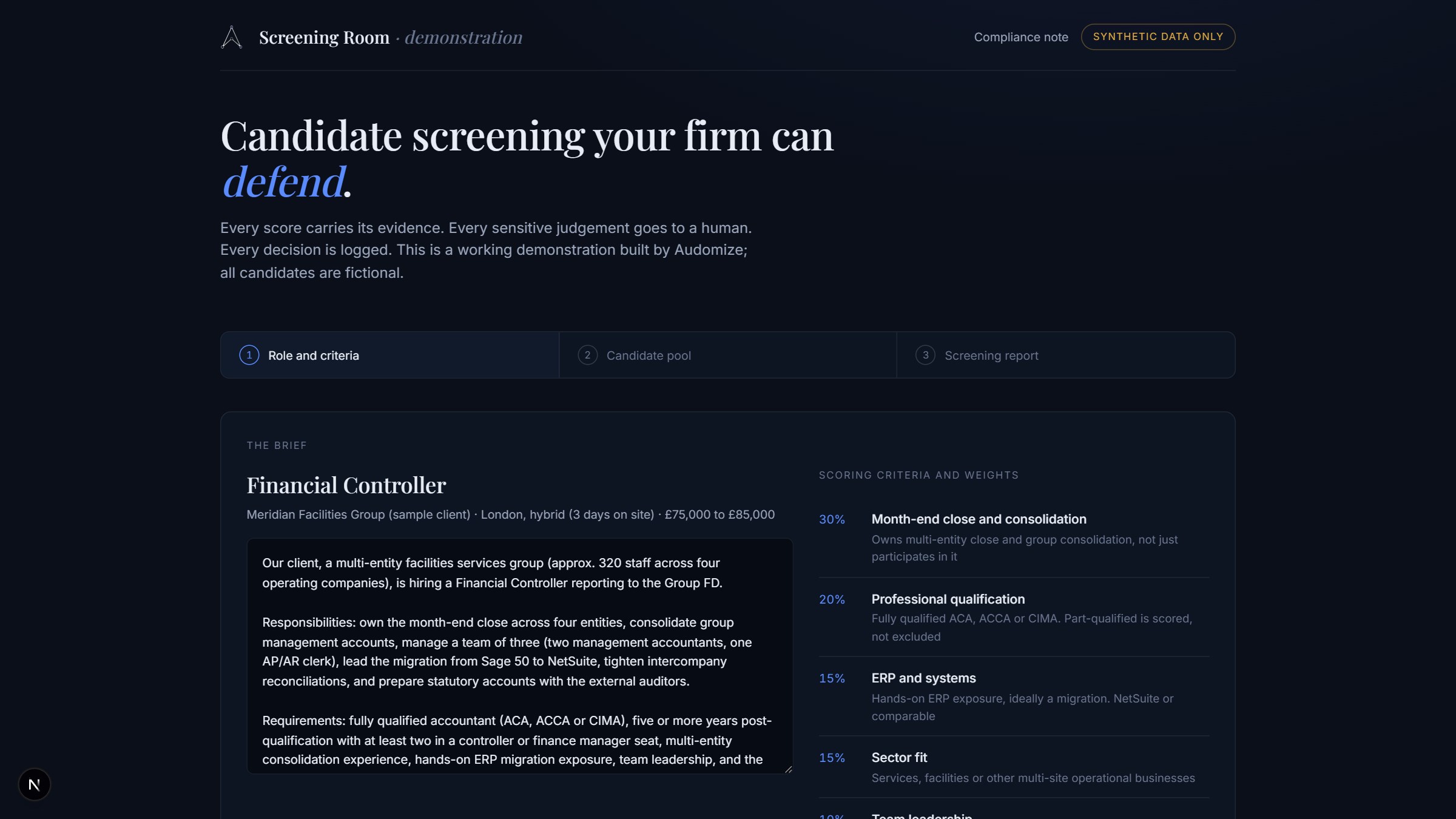Click the Screening Room title
This screenshot has height=819, width=1456.
point(324,38)
